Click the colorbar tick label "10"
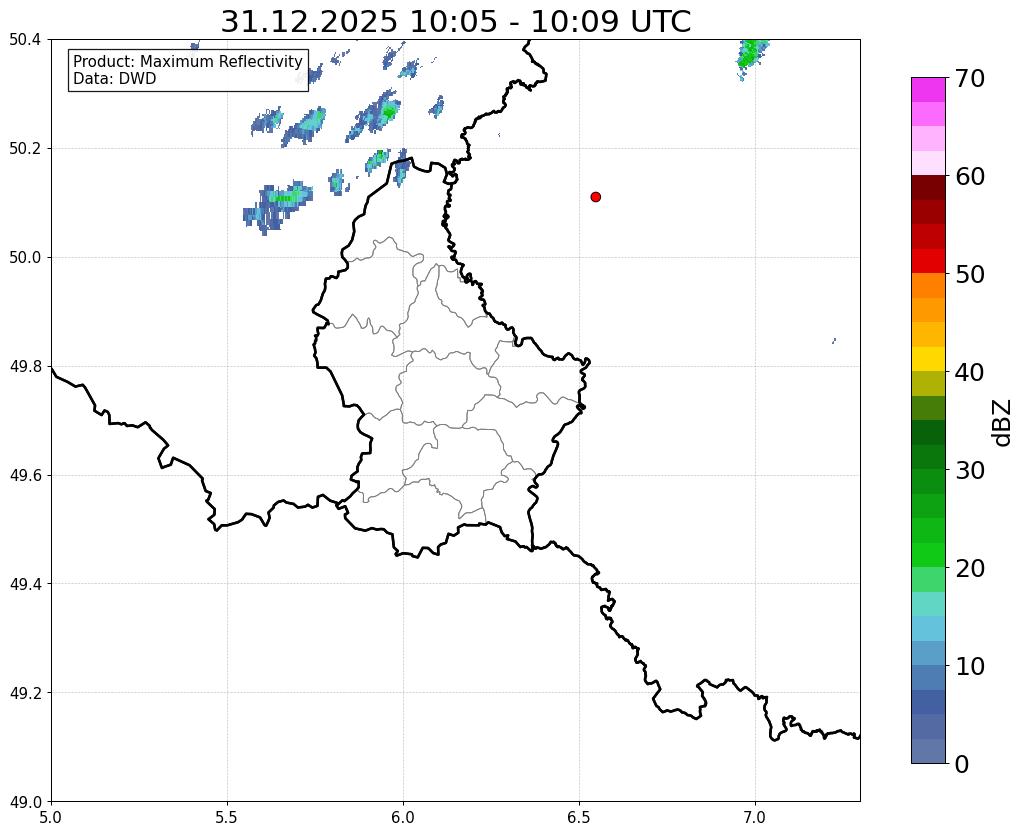1023x834 pixels. (970, 666)
